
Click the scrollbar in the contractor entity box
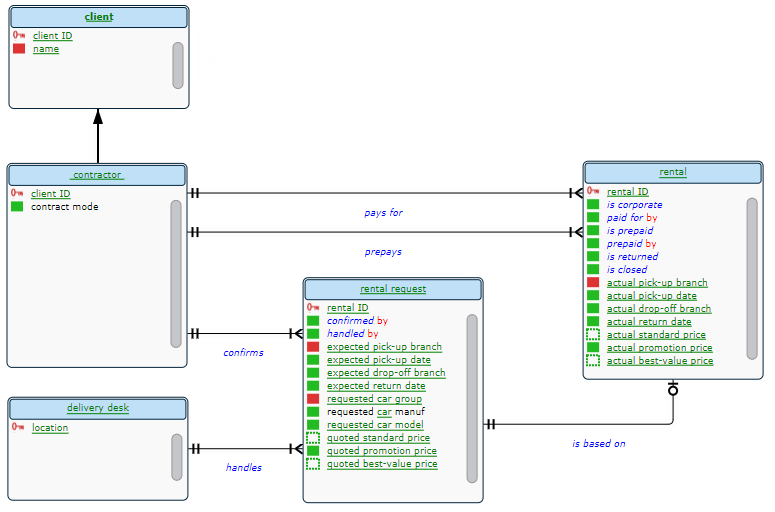click(176, 273)
